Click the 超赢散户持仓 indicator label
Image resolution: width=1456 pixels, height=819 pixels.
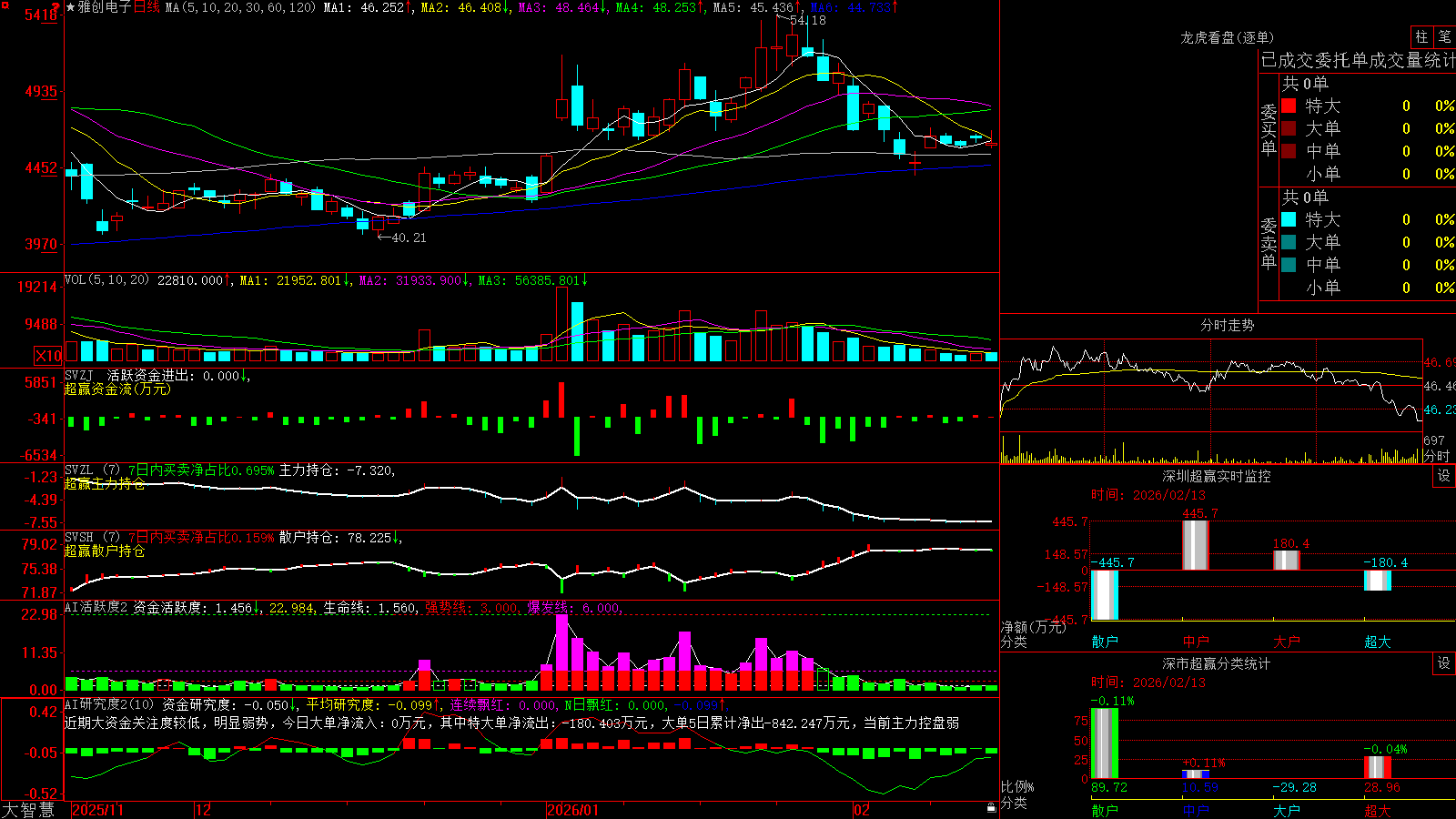tap(105, 551)
